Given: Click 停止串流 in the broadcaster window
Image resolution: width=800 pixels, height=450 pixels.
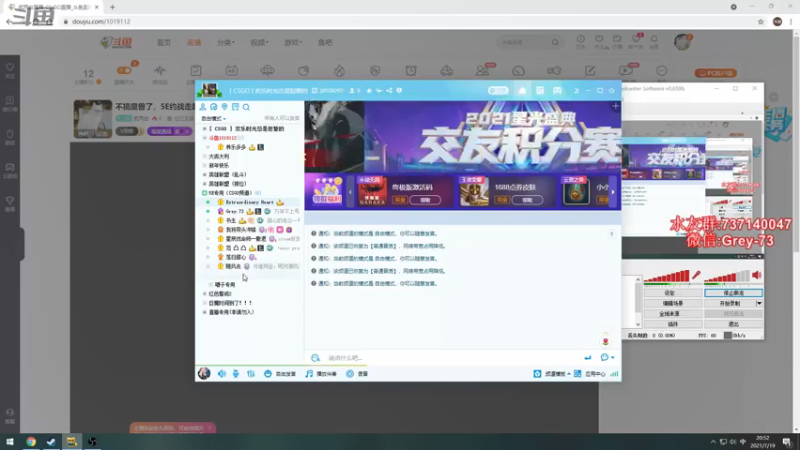Looking at the screenshot, I should (734, 293).
